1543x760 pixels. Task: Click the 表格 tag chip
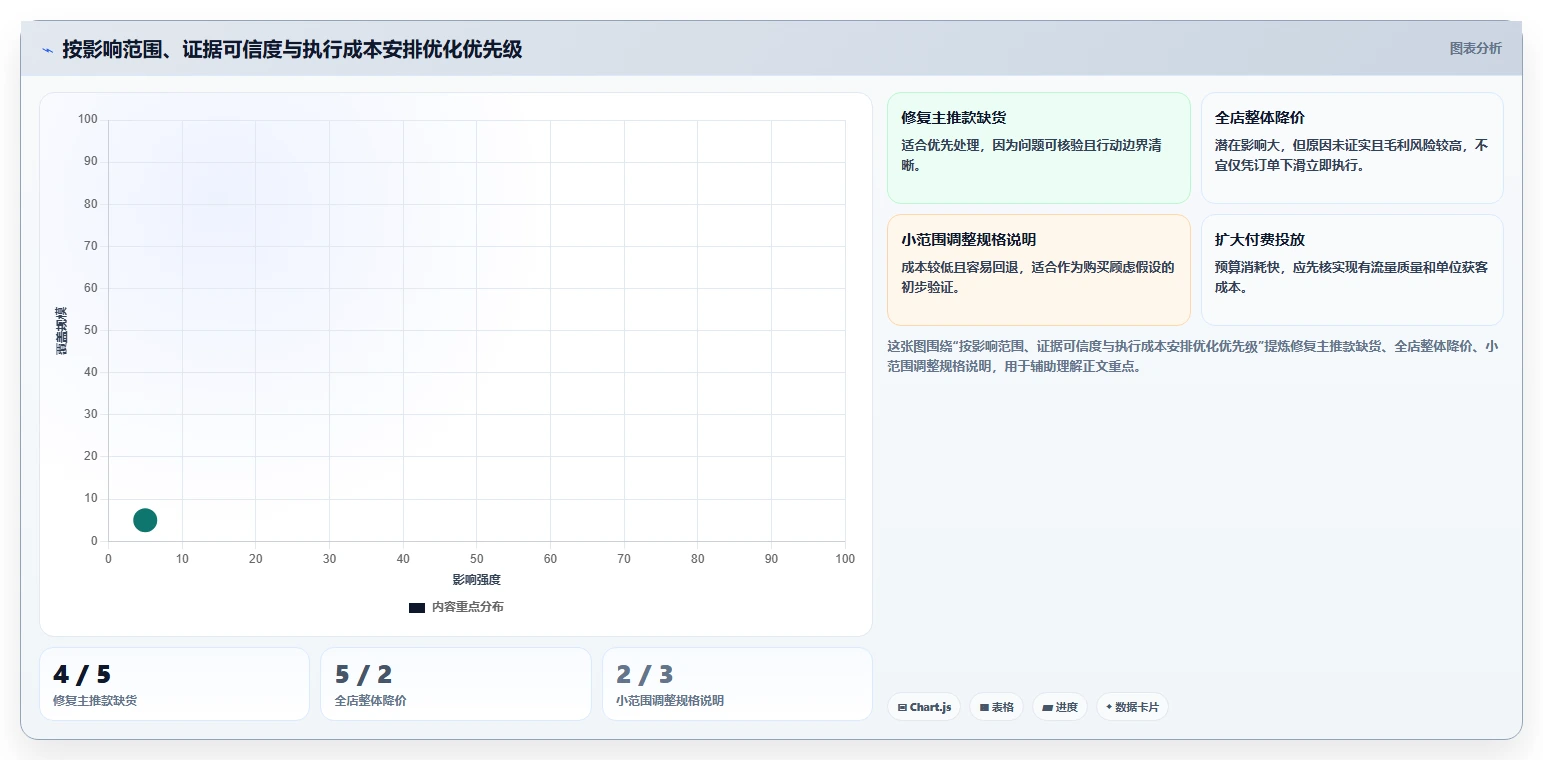(996, 707)
